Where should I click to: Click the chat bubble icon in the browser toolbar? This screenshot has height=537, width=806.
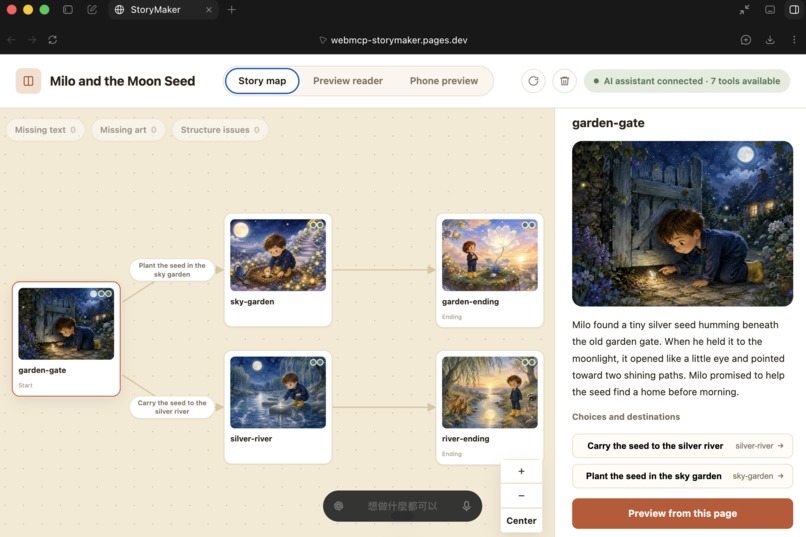[746, 40]
